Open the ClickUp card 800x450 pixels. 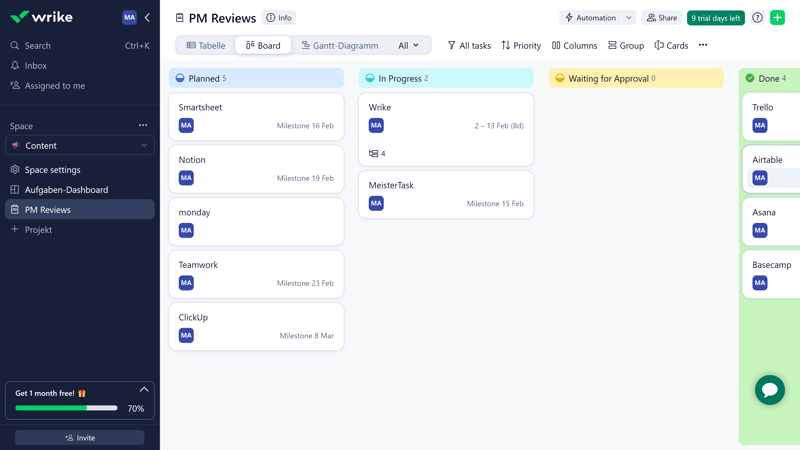pyautogui.click(x=256, y=327)
